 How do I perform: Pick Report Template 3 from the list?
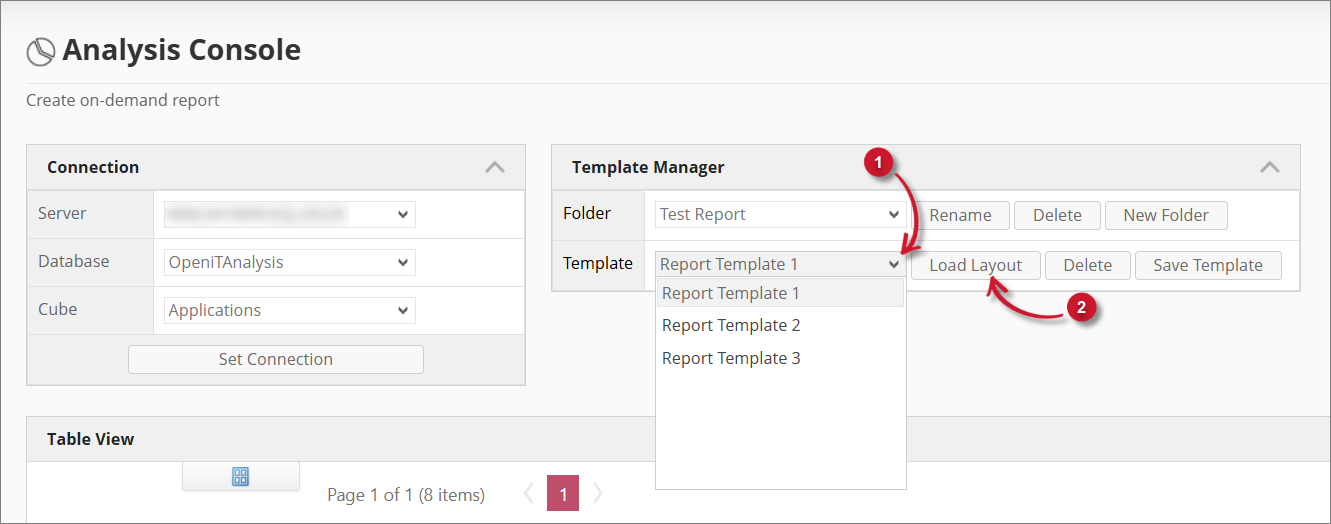pyautogui.click(x=731, y=358)
